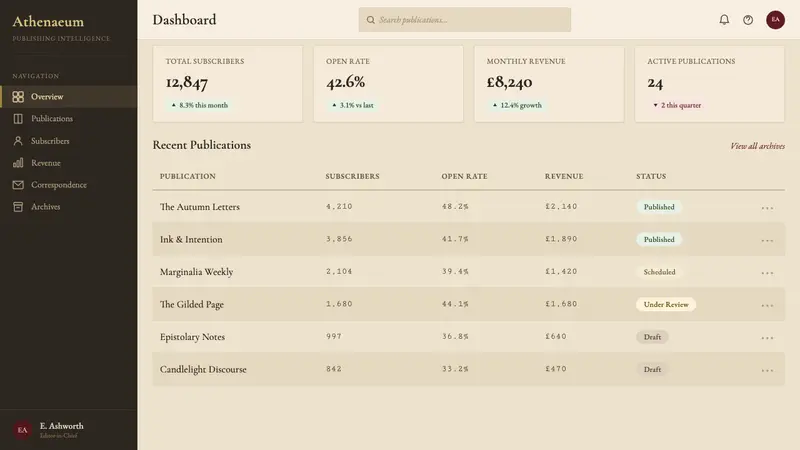
Task: Select subscriber count 4,210
Action: coord(339,207)
